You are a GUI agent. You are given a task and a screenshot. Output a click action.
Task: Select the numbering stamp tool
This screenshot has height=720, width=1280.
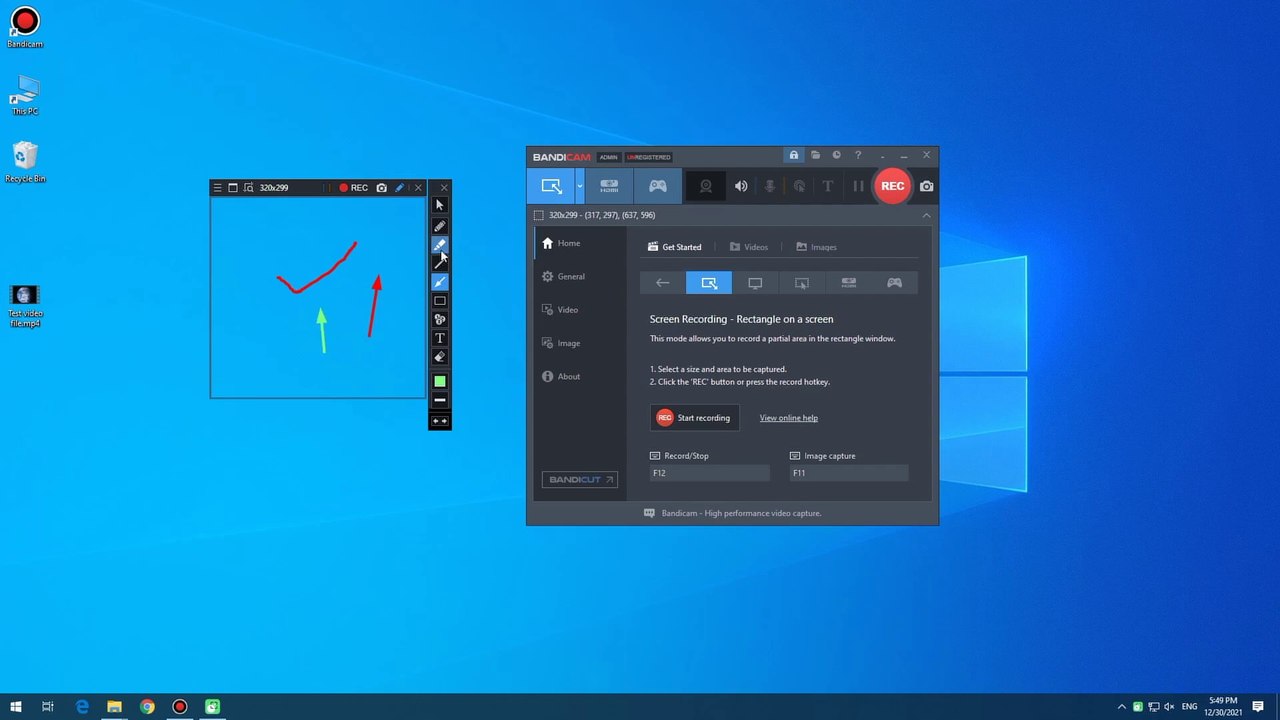pyautogui.click(x=439, y=320)
